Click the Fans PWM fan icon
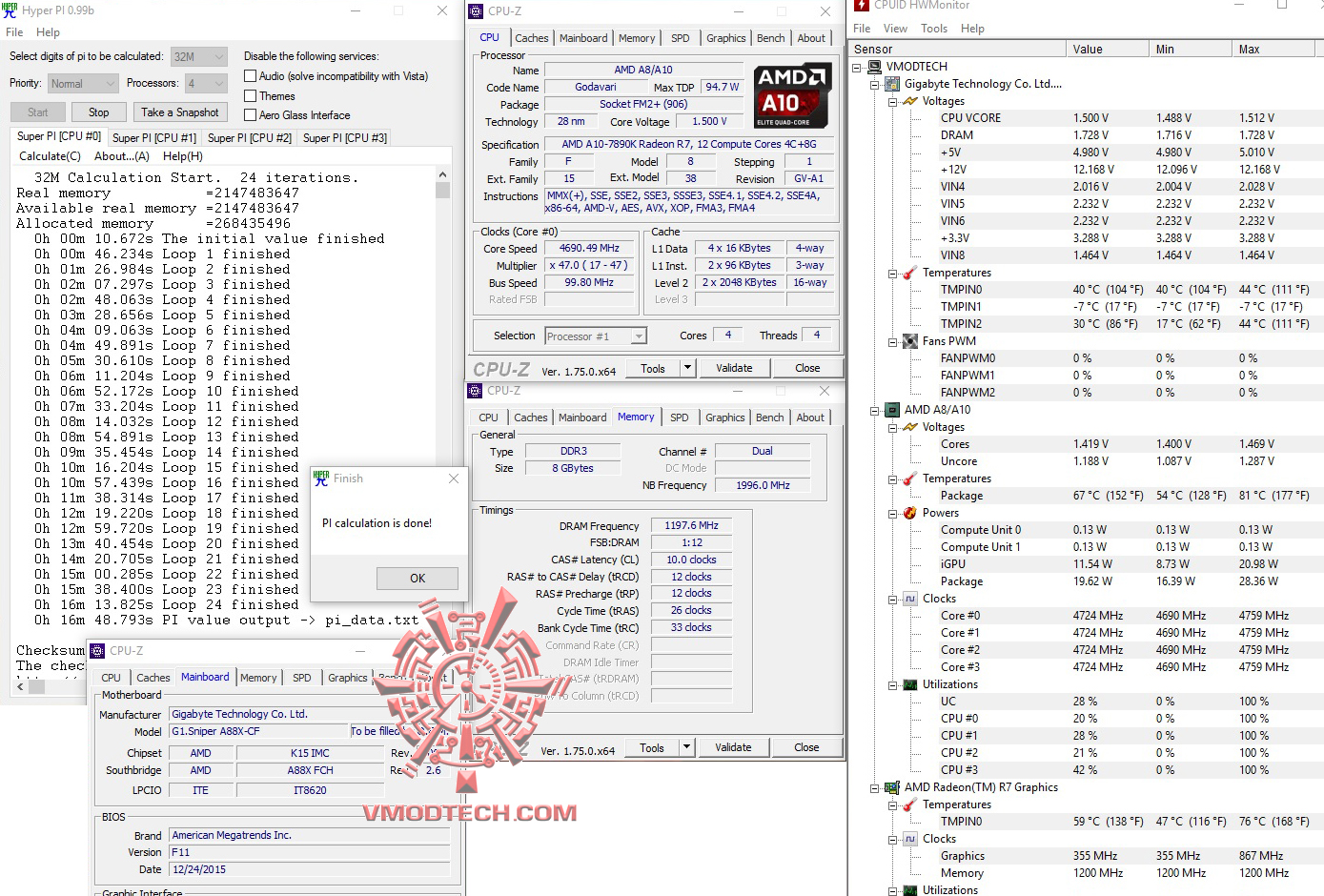Screen dimensions: 1324x896 910,341
